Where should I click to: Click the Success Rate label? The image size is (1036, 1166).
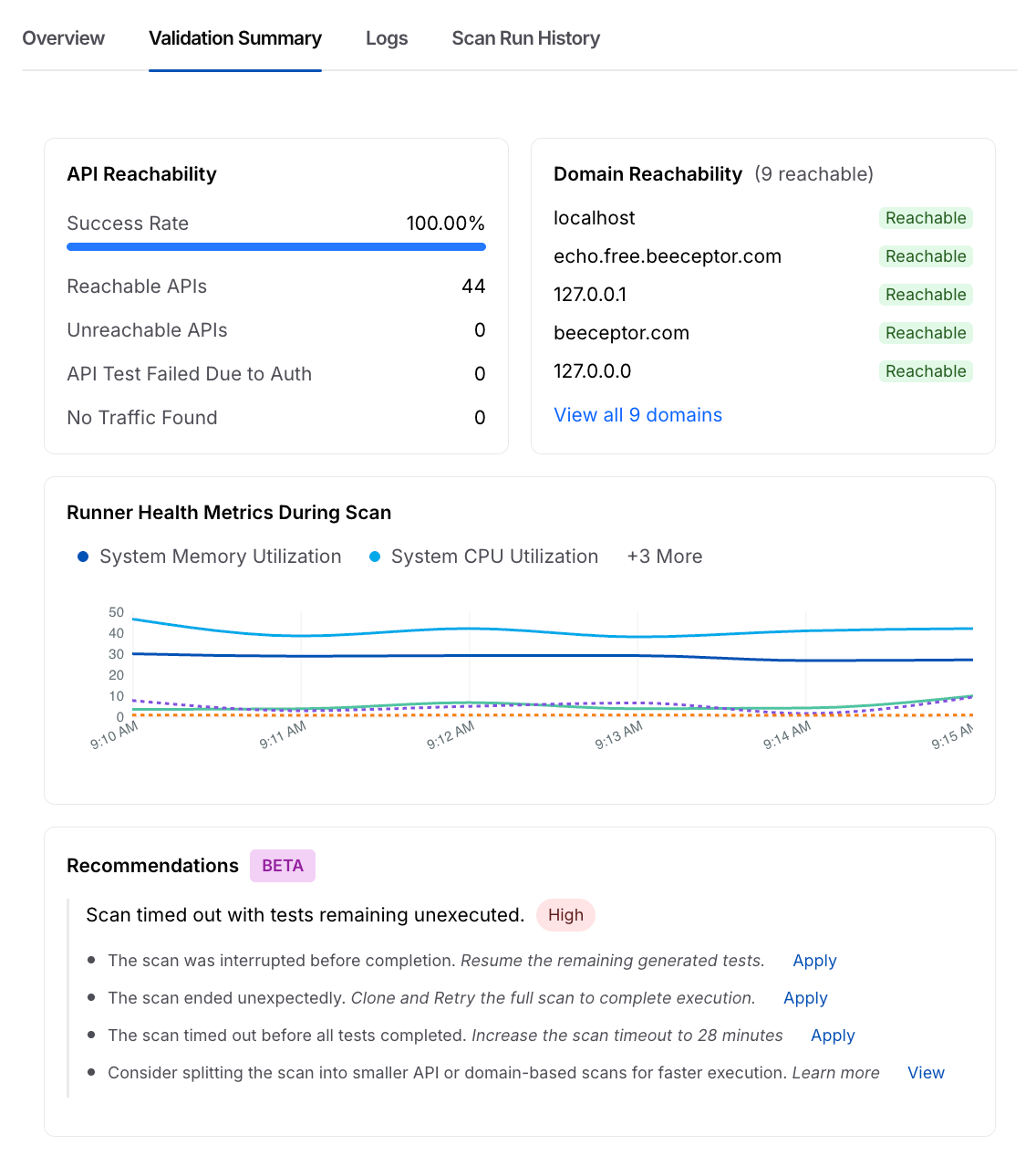[x=128, y=224]
